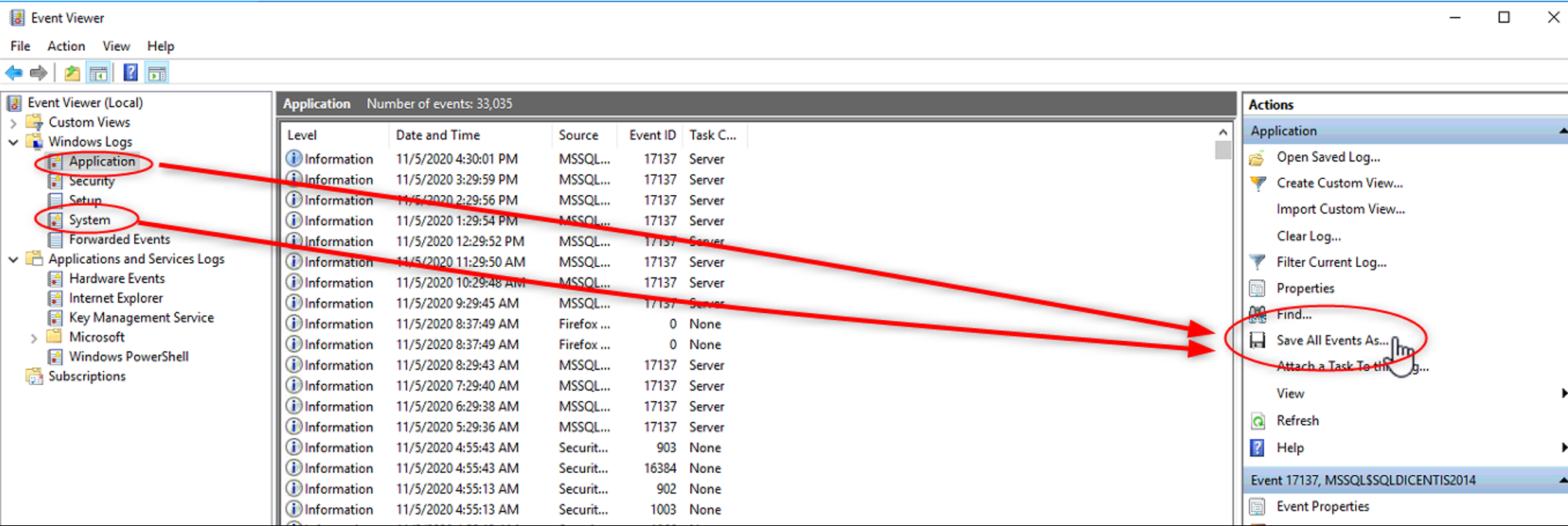The image size is (1568, 526).
Task: Click the Open Saved Log folder icon
Action: (x=1257, y=158)
